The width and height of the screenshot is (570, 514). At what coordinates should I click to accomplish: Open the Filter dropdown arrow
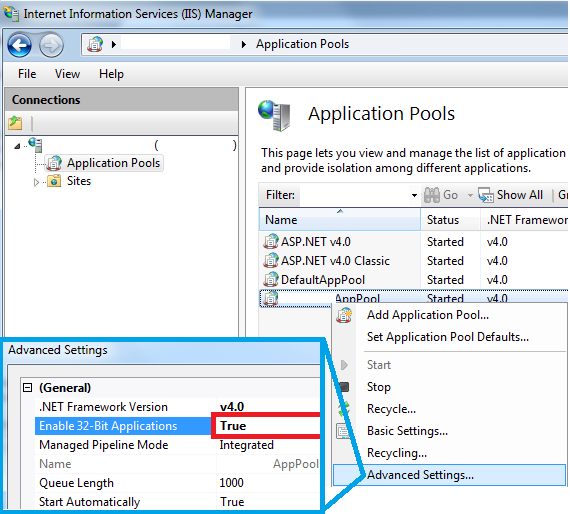[414, 195]
